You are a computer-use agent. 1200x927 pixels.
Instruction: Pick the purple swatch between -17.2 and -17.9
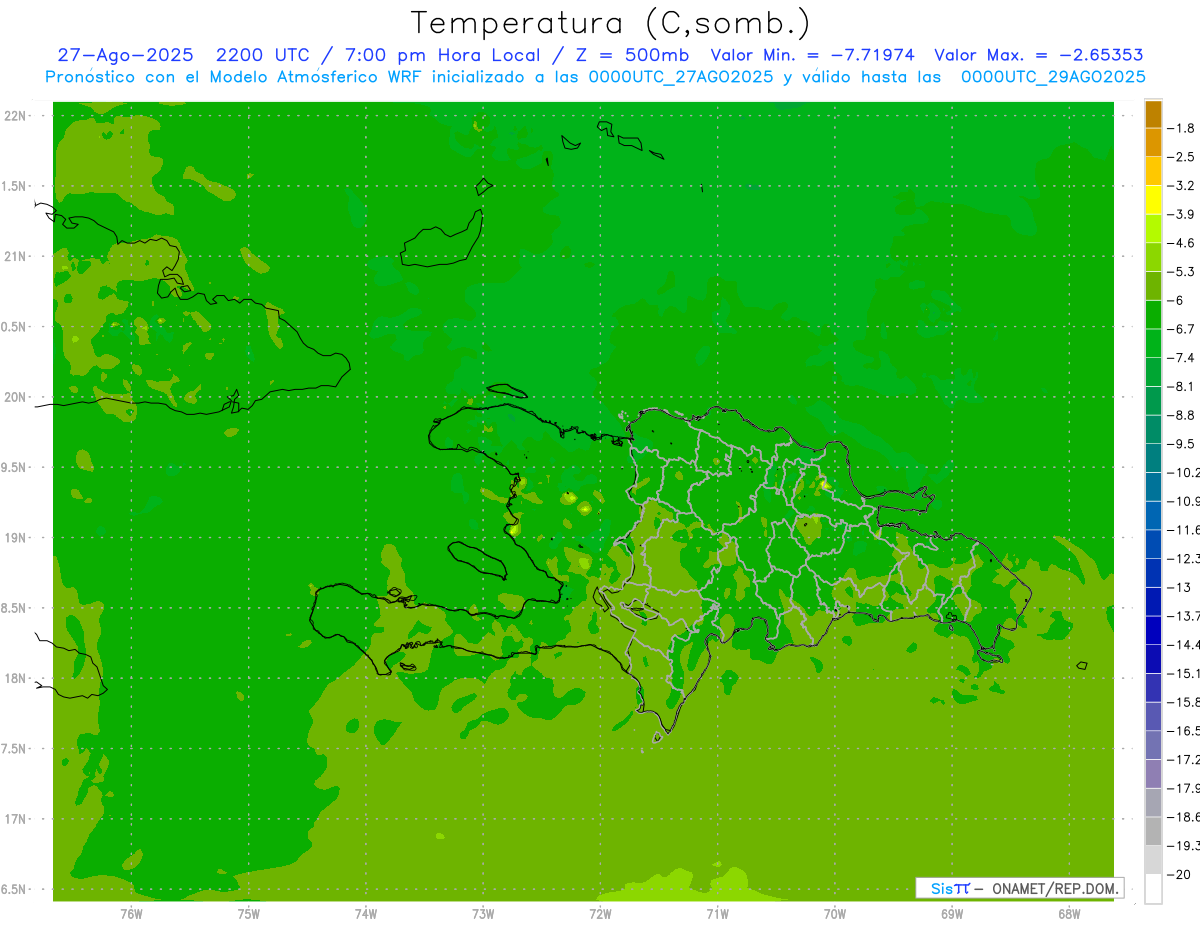[1153, 774]
